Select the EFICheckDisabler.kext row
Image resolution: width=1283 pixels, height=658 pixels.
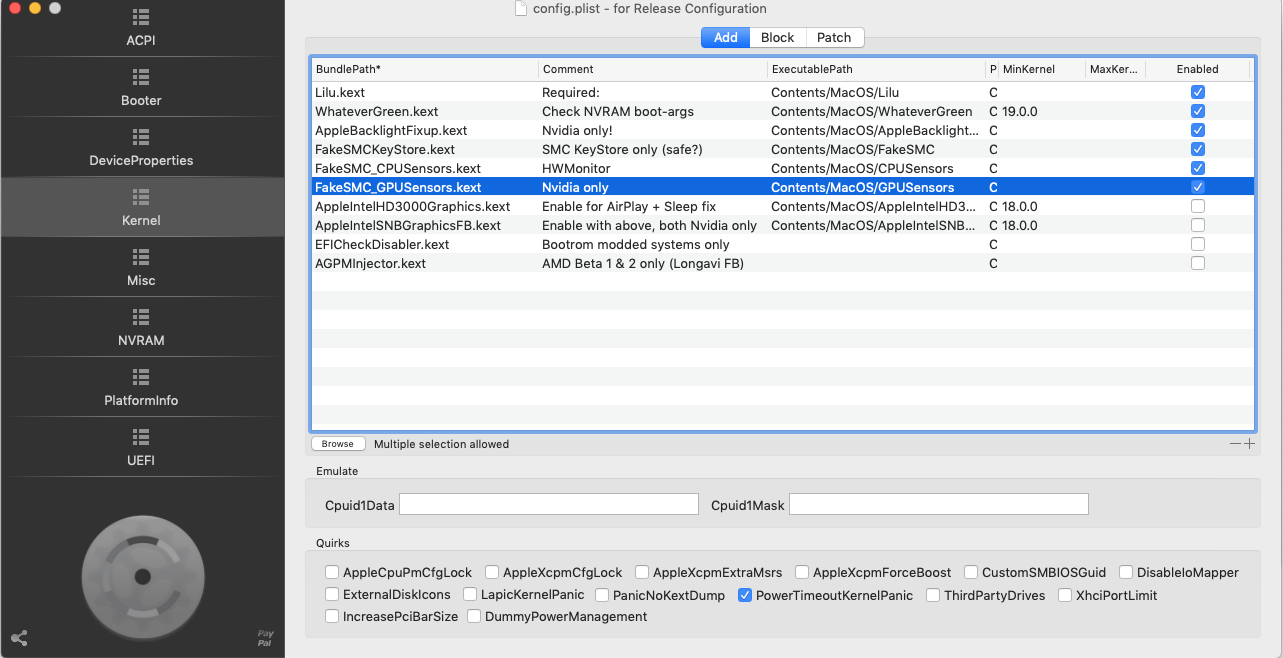coord(783,244)
